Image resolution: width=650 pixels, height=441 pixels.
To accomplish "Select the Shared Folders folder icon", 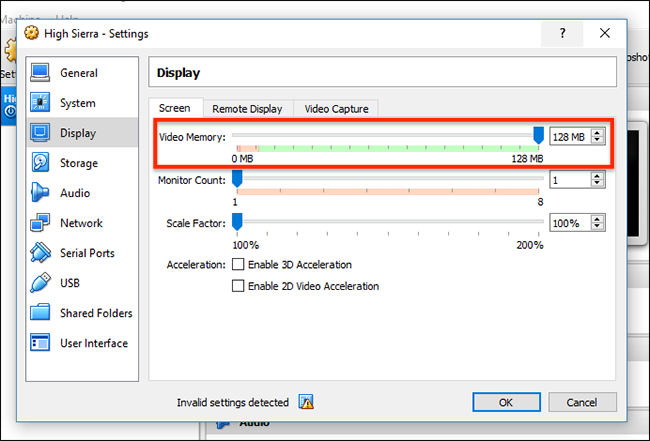I will click(40, 313).
